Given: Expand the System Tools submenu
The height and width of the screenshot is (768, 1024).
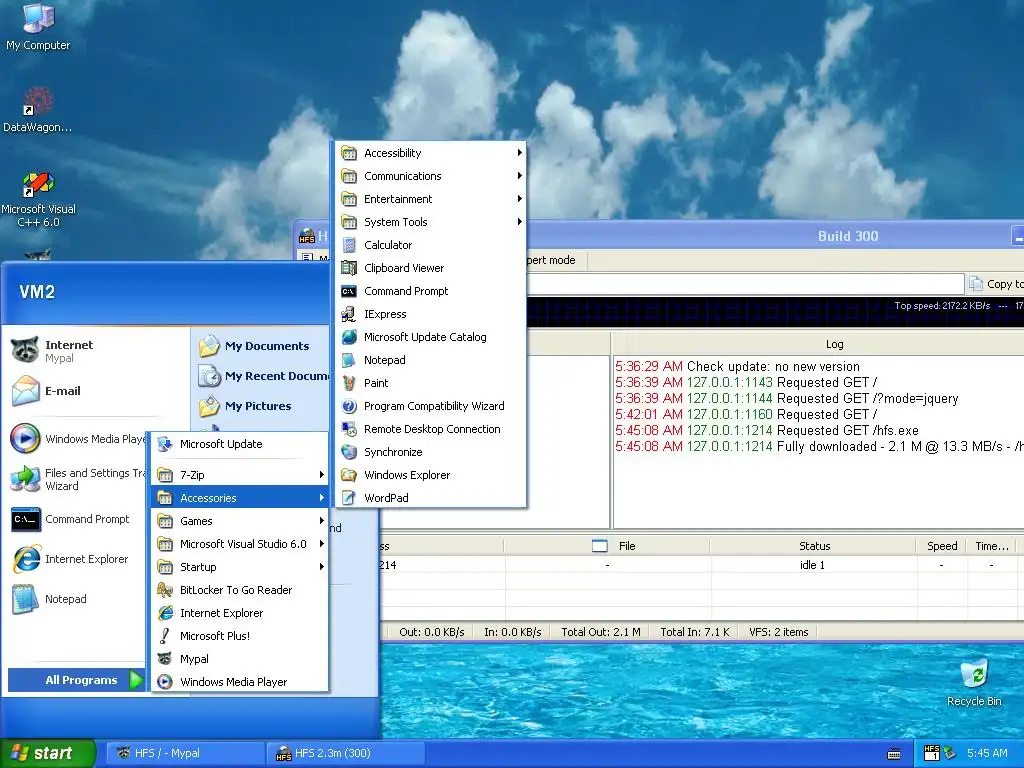Looking at the screenshot, I should point(430,222).
